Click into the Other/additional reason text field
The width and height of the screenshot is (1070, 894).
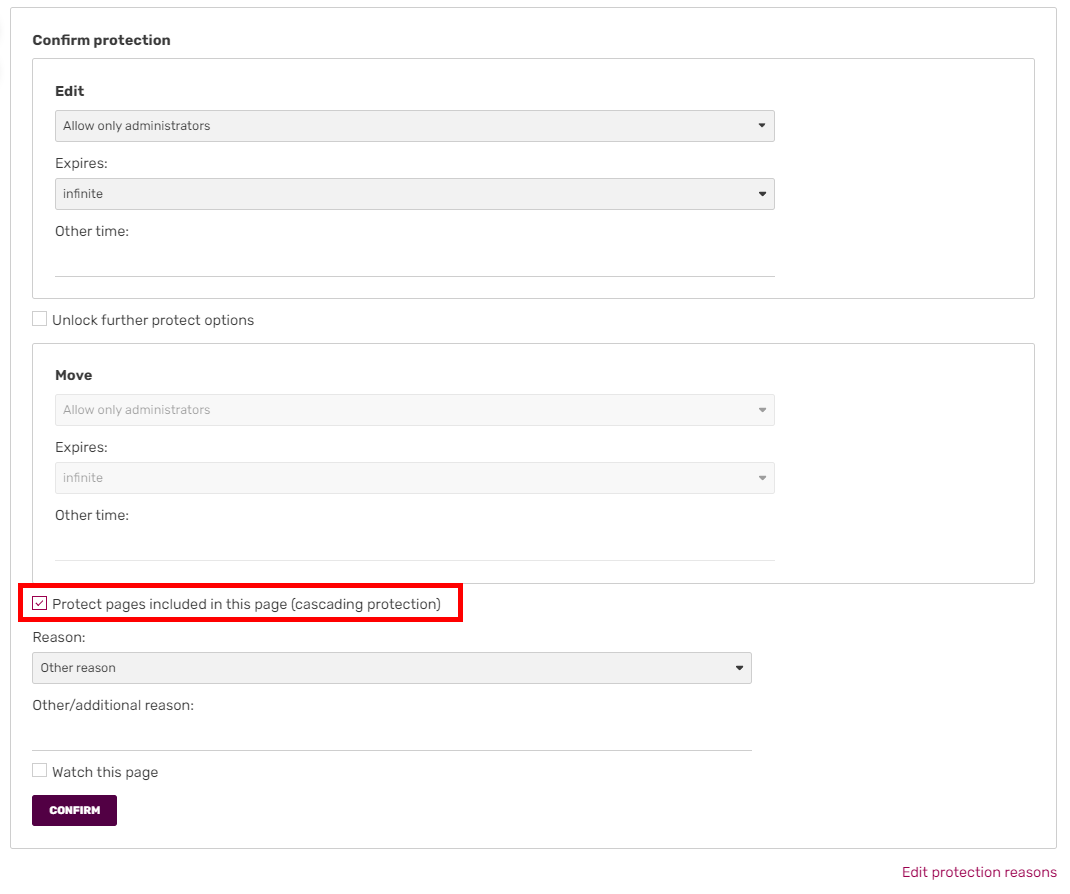(x=391, y=736)
